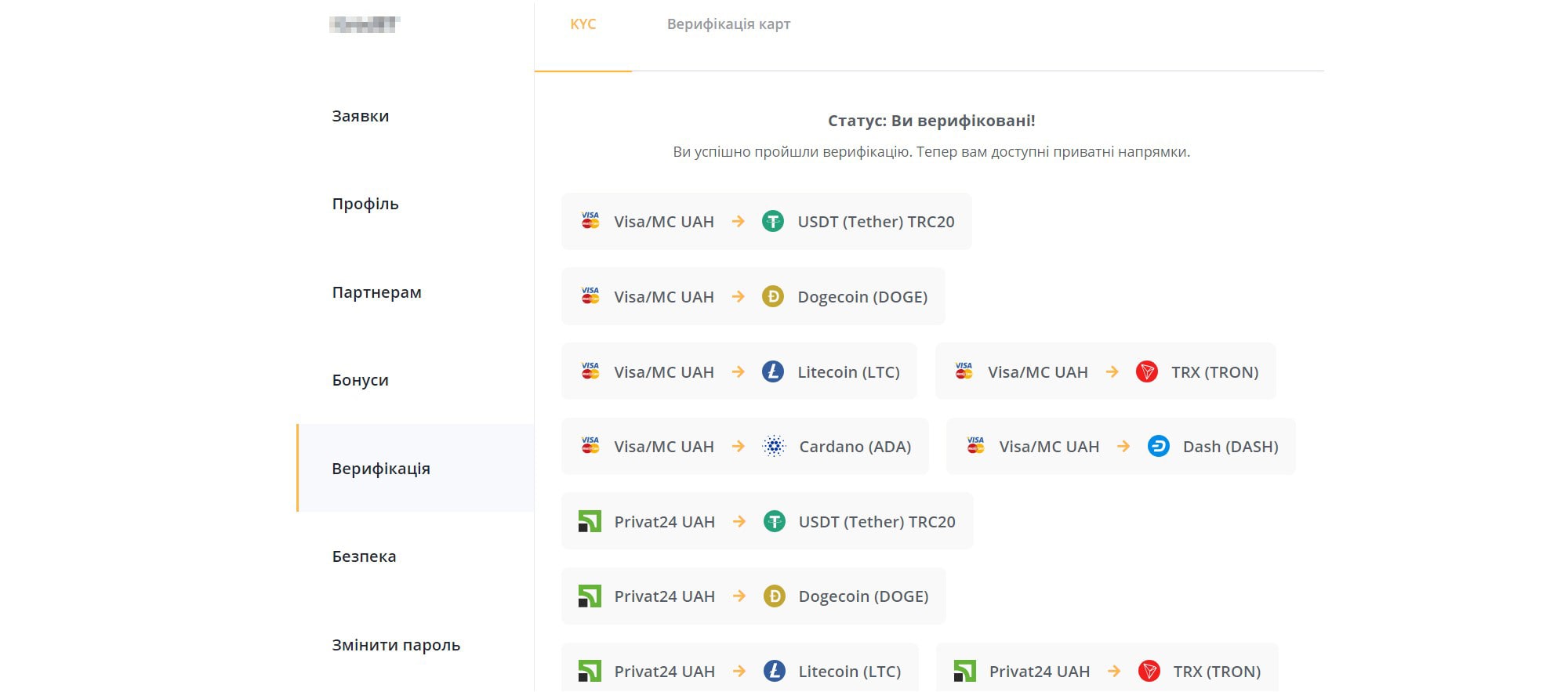Click arrow in Visa/MC to Cardano card

(738, 446)
